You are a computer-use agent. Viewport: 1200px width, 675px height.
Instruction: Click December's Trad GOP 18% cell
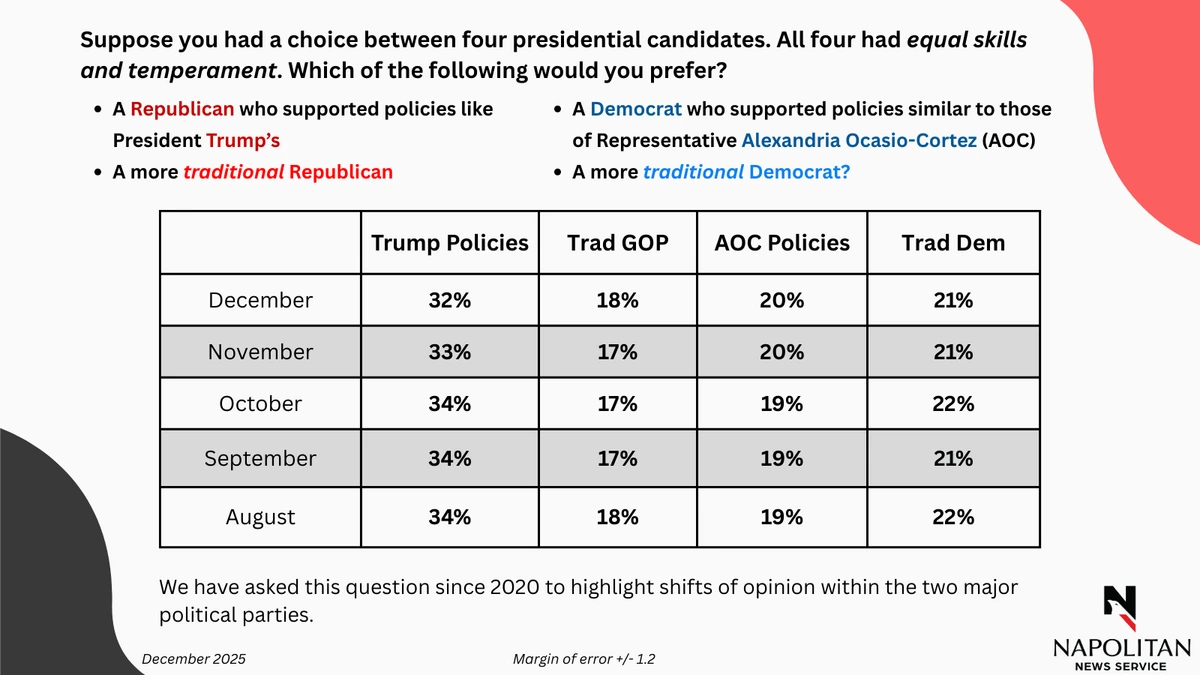(x=616, y=300)
